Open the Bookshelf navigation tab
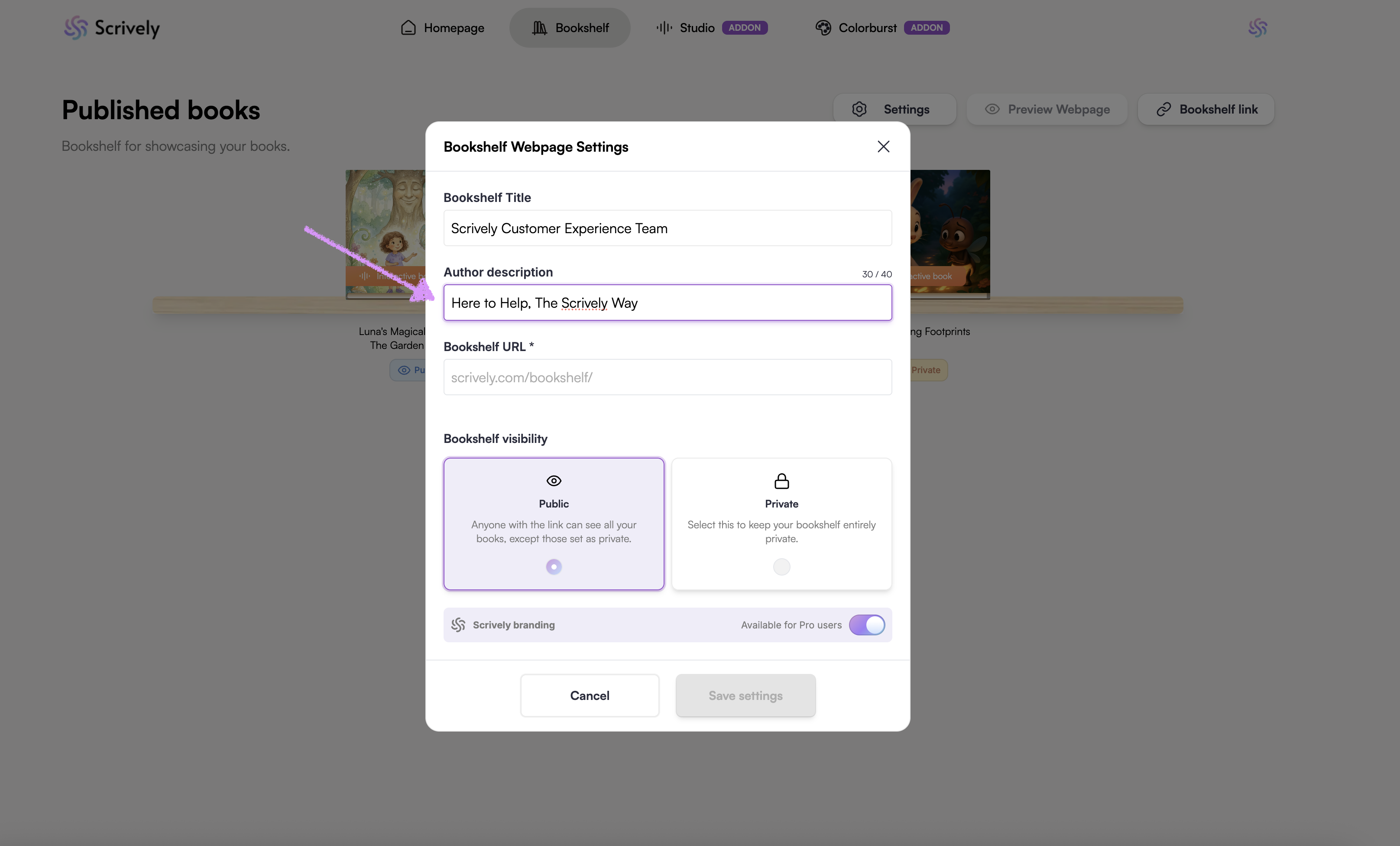 pos(570,28)
